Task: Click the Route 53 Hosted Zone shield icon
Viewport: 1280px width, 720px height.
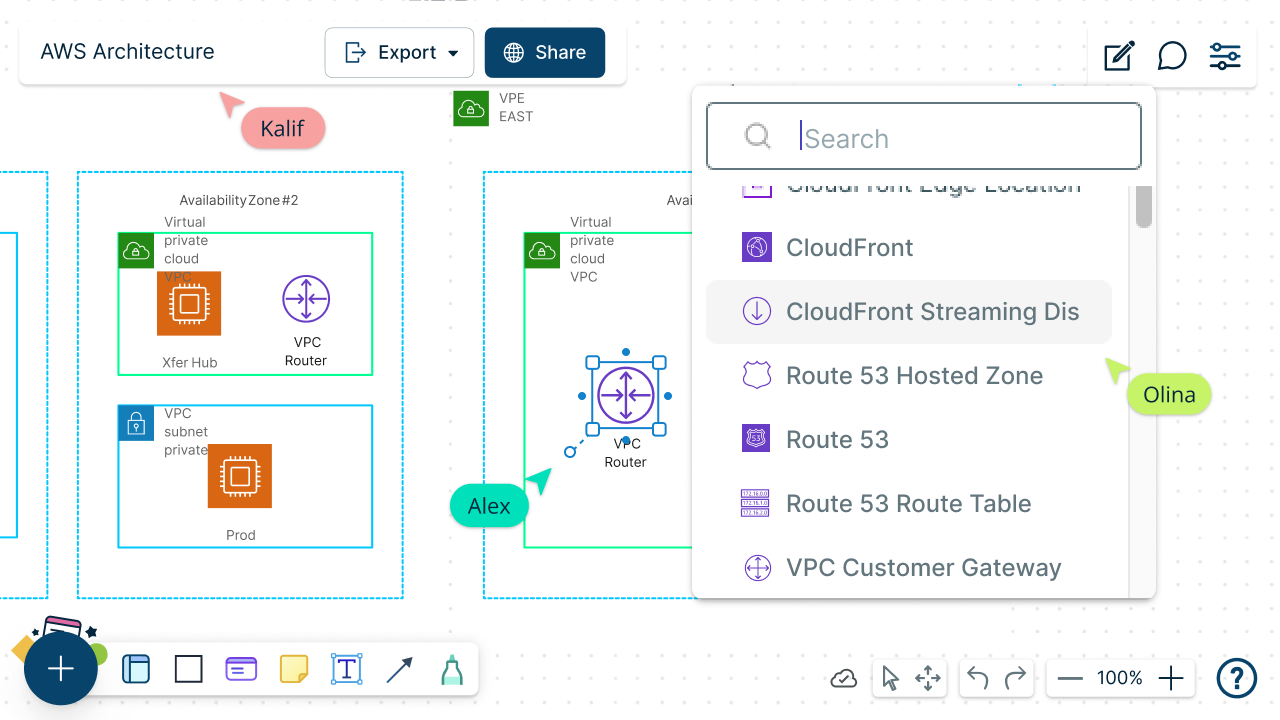Action: (757, 376)
